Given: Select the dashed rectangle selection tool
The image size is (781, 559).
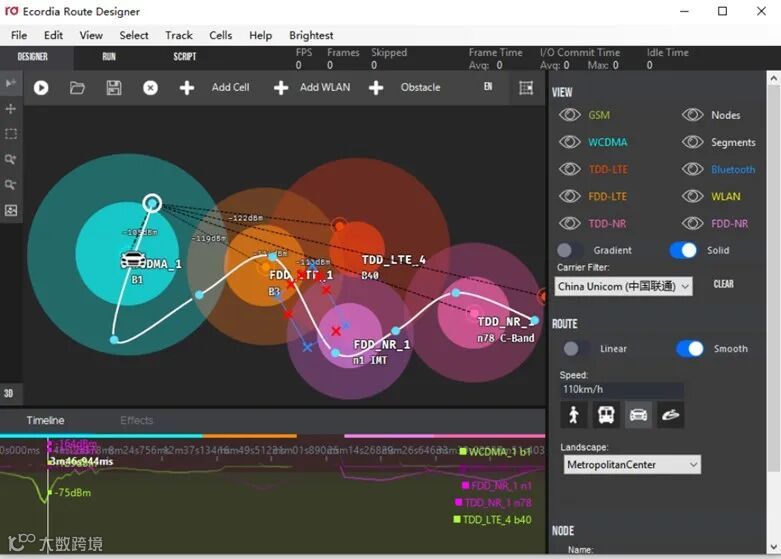Looking at the screenshot, I should [10, 134].
